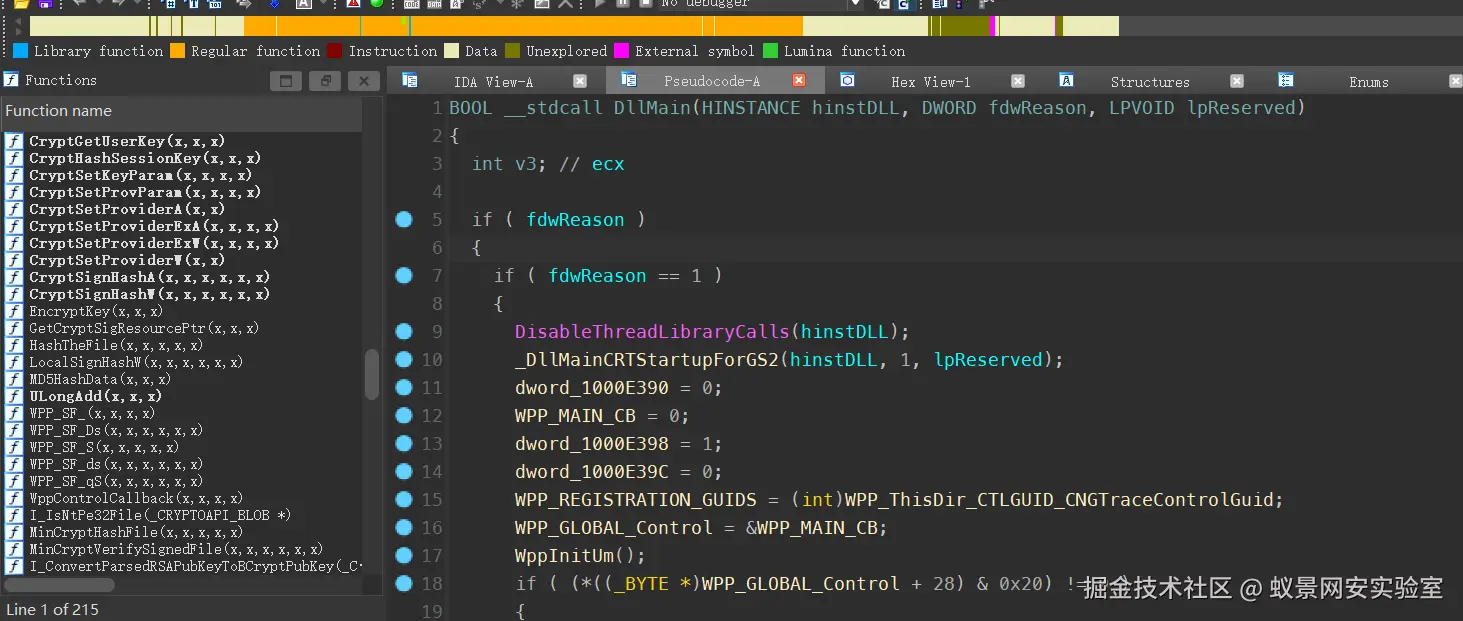This screenshot has width=1463, height=621.
Task: Select LocalSignHashW in the functions list
Action: (136, 363)
